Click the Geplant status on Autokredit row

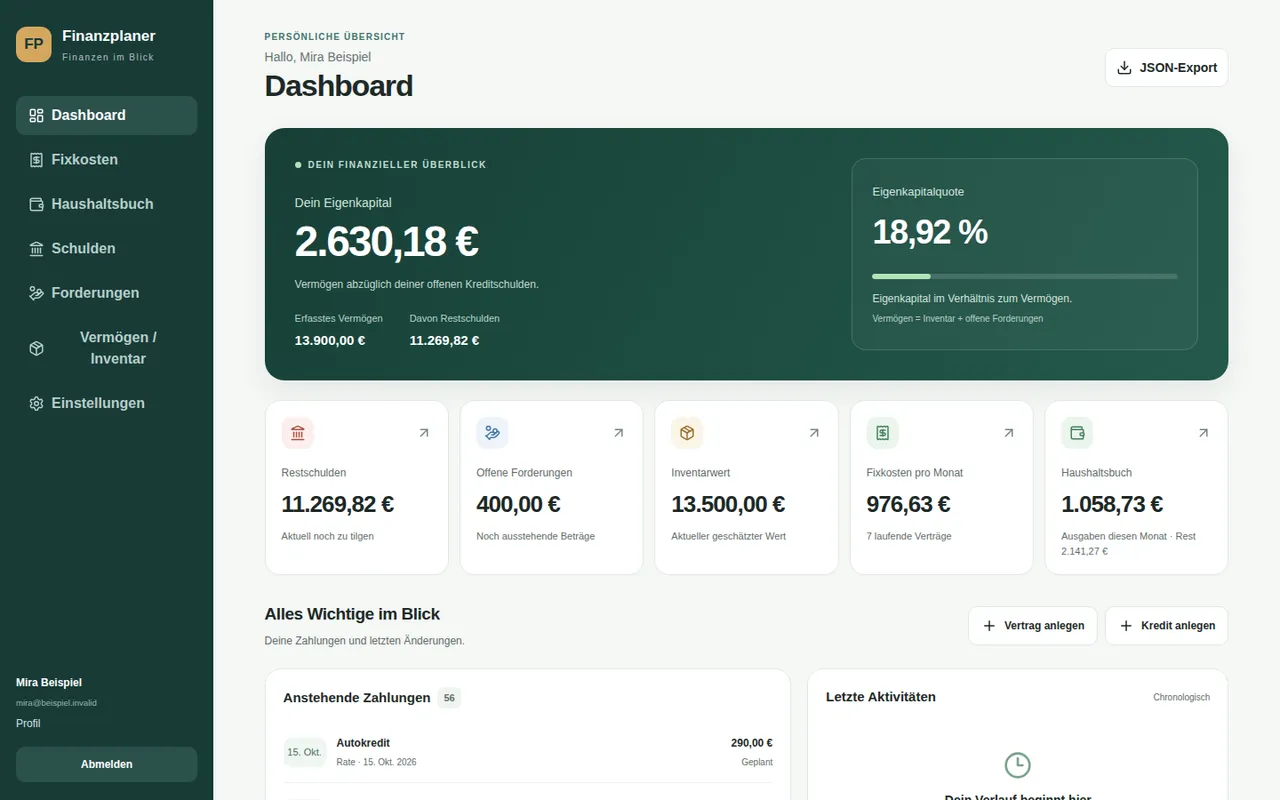(755, 762)
